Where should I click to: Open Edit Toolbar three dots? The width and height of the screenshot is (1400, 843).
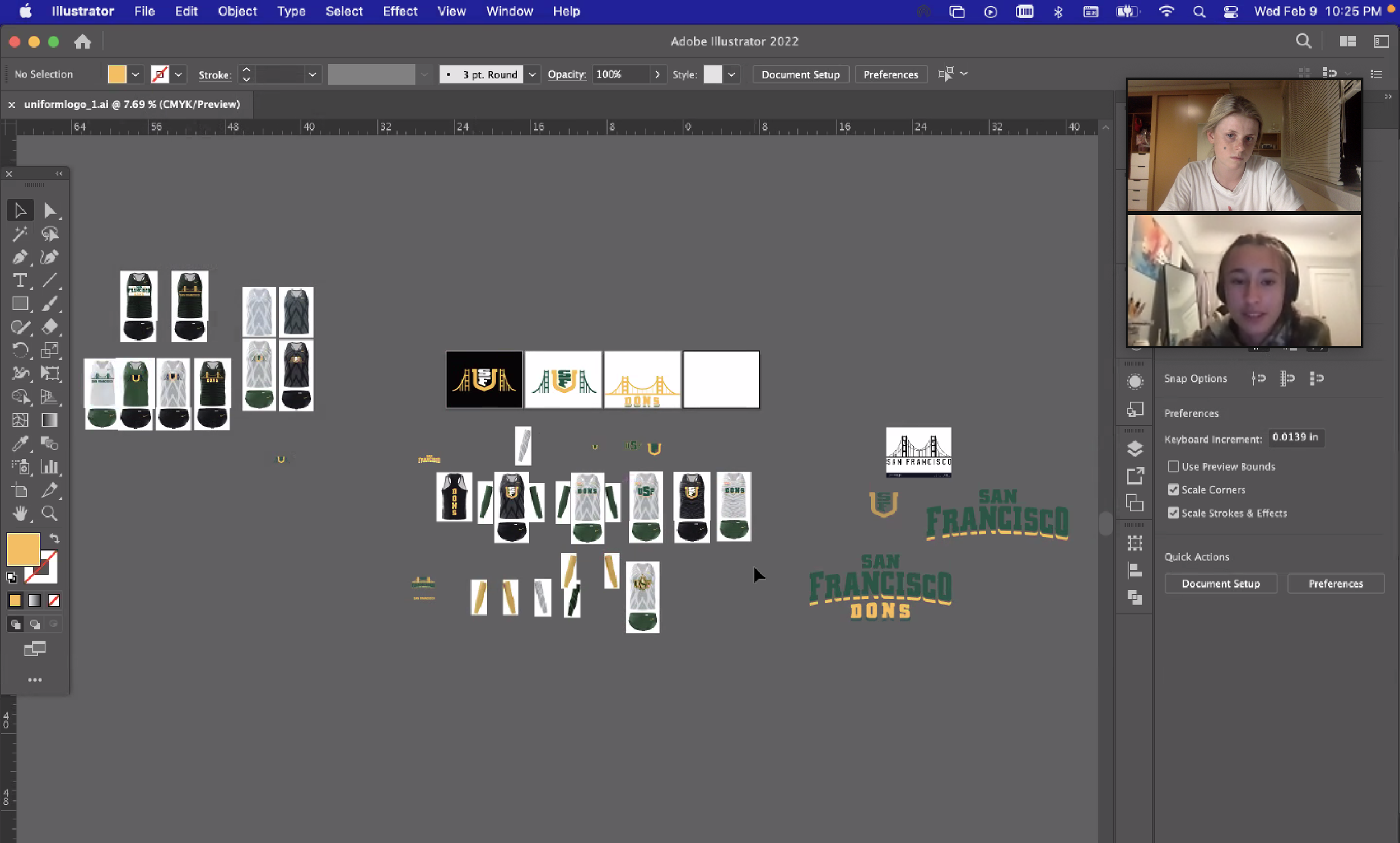pyautogui.click(x=35, y=679)
